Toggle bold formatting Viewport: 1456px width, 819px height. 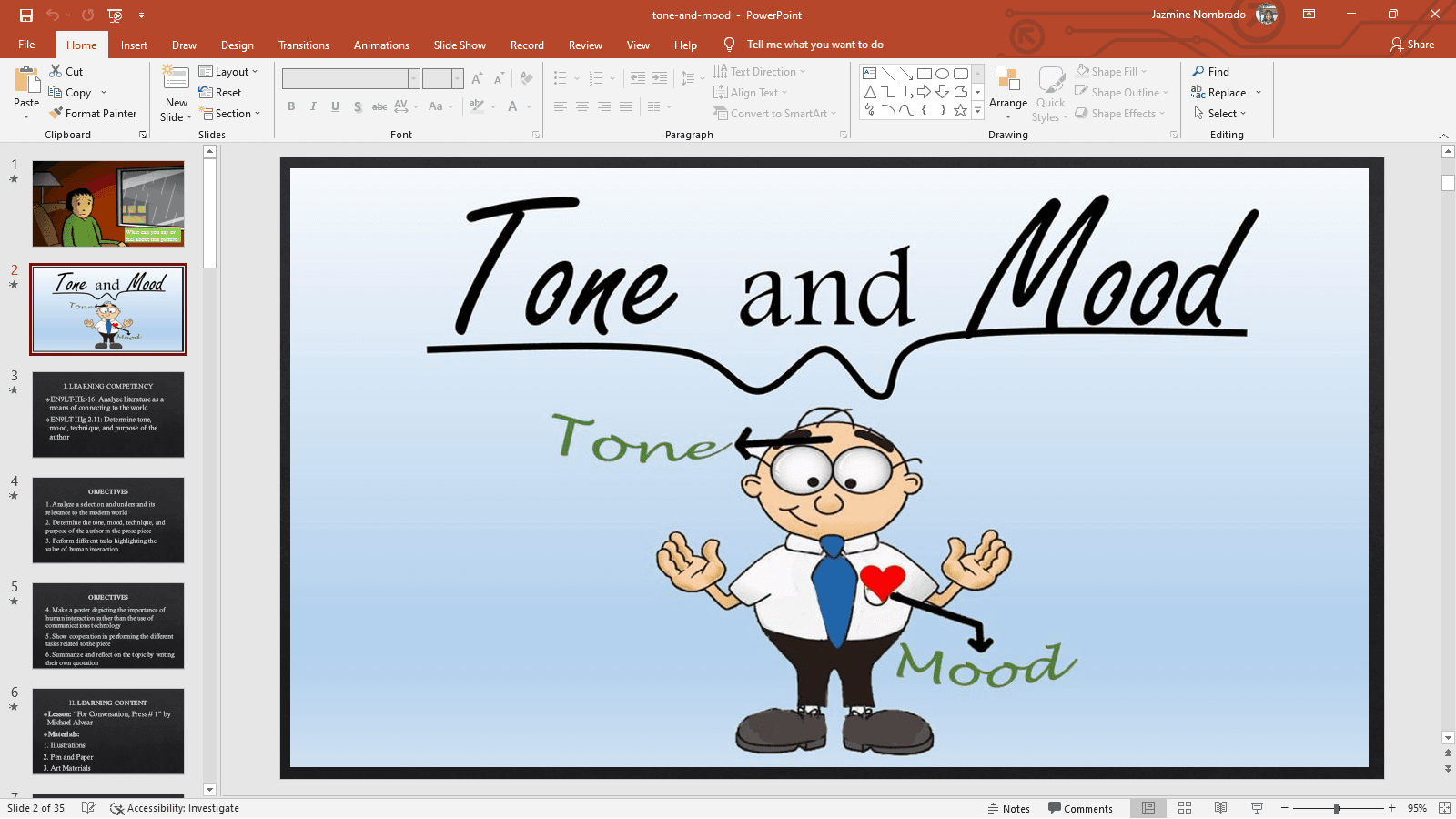pyautogui.click(x=291, y=106)
